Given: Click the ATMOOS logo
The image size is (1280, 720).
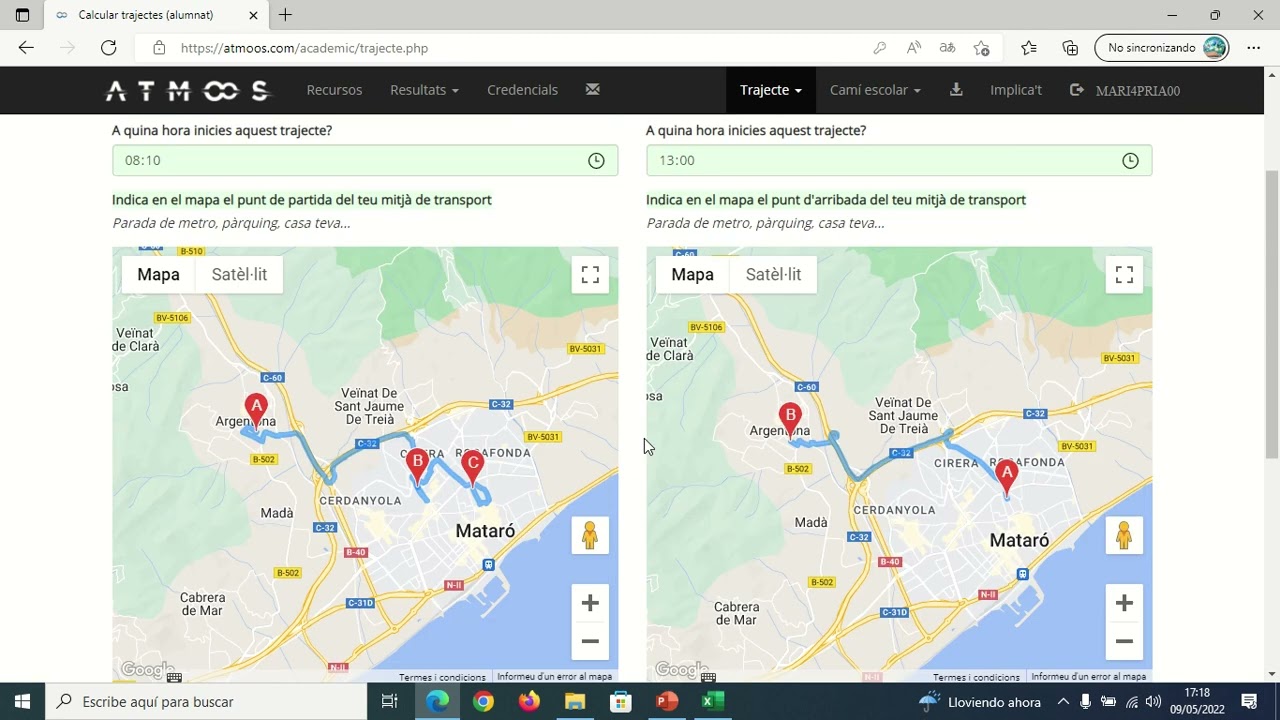Looking at the screenshot, I should click(188, 91).
